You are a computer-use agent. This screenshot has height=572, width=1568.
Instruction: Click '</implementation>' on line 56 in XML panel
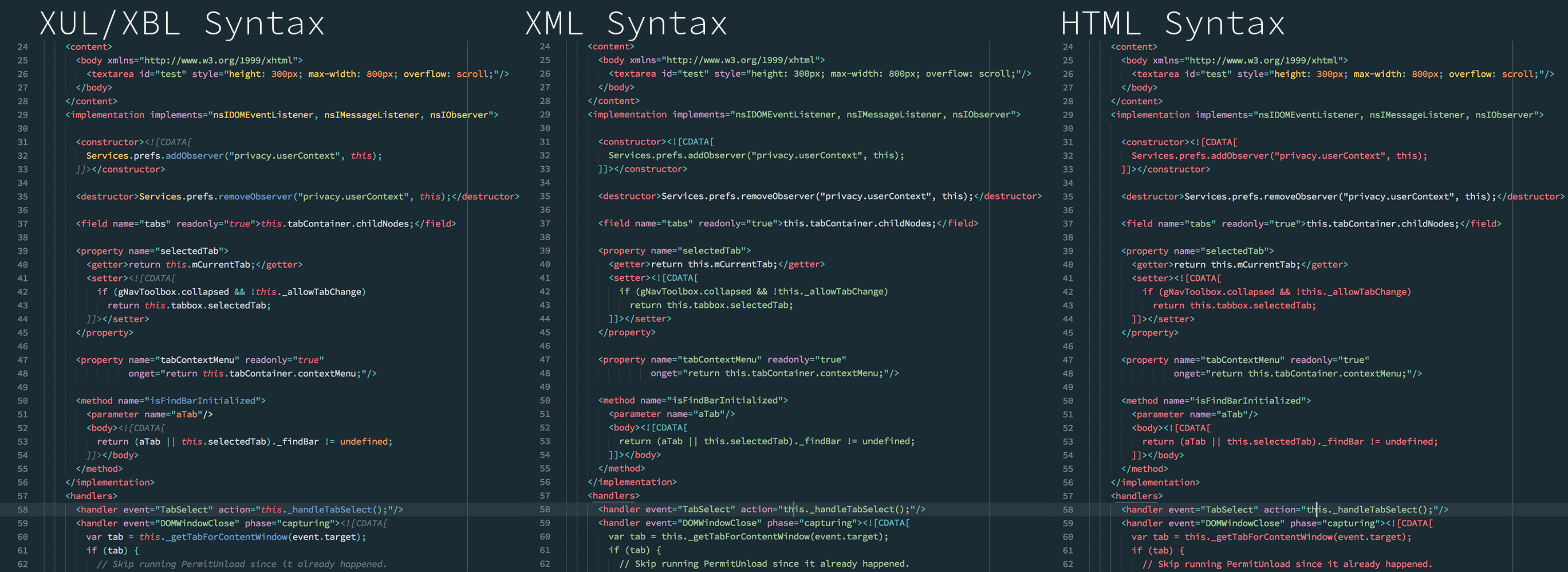632,482
